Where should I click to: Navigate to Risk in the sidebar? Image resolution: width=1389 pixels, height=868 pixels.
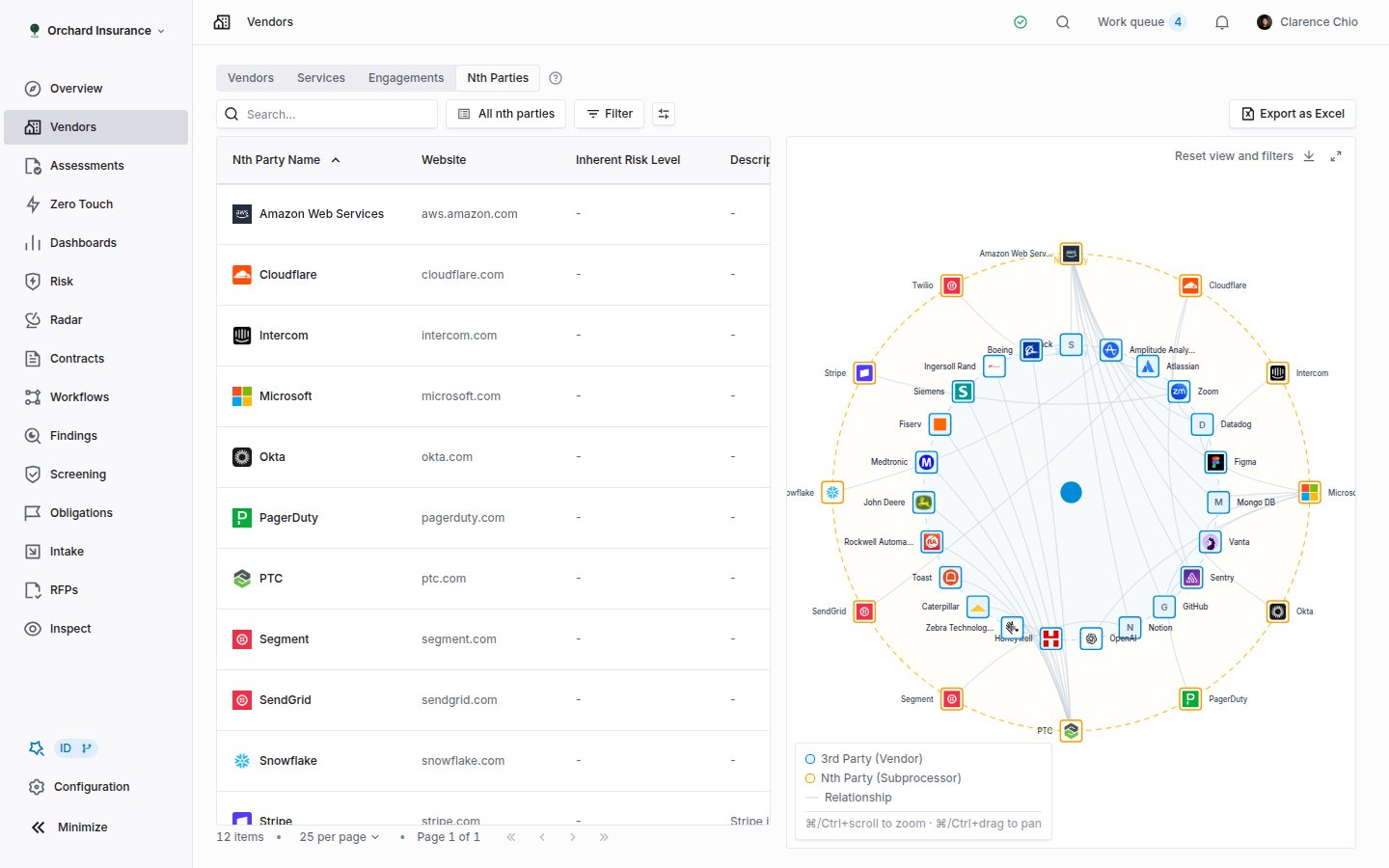click(x=96, y=282)
